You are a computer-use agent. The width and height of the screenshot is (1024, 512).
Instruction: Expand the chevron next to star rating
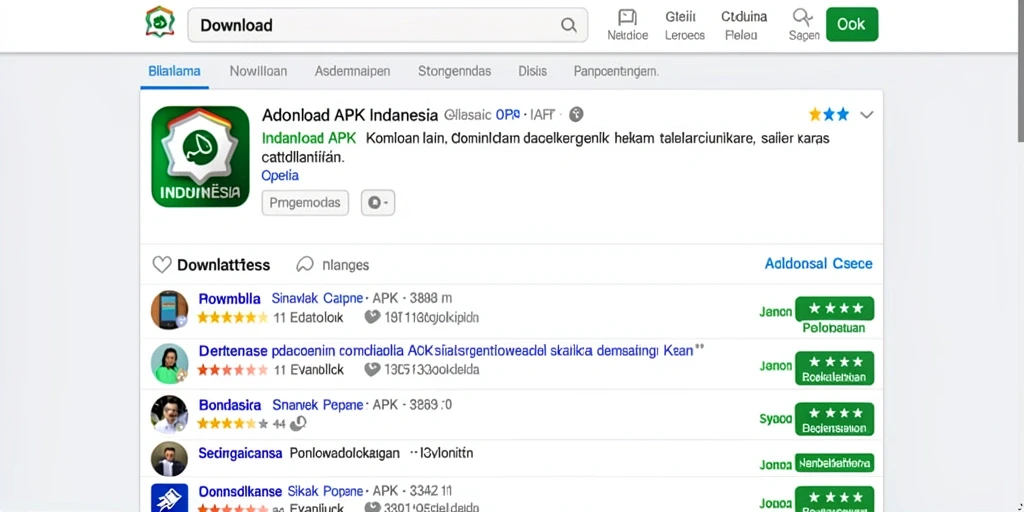click(x=867, y=115)
